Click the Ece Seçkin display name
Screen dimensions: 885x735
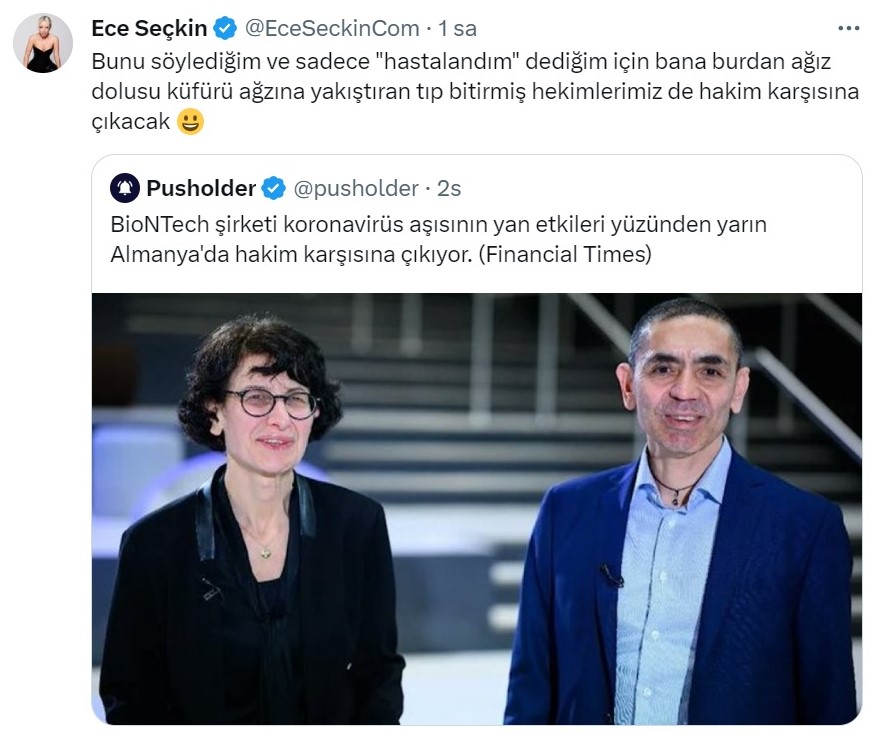tap(149, 28)
